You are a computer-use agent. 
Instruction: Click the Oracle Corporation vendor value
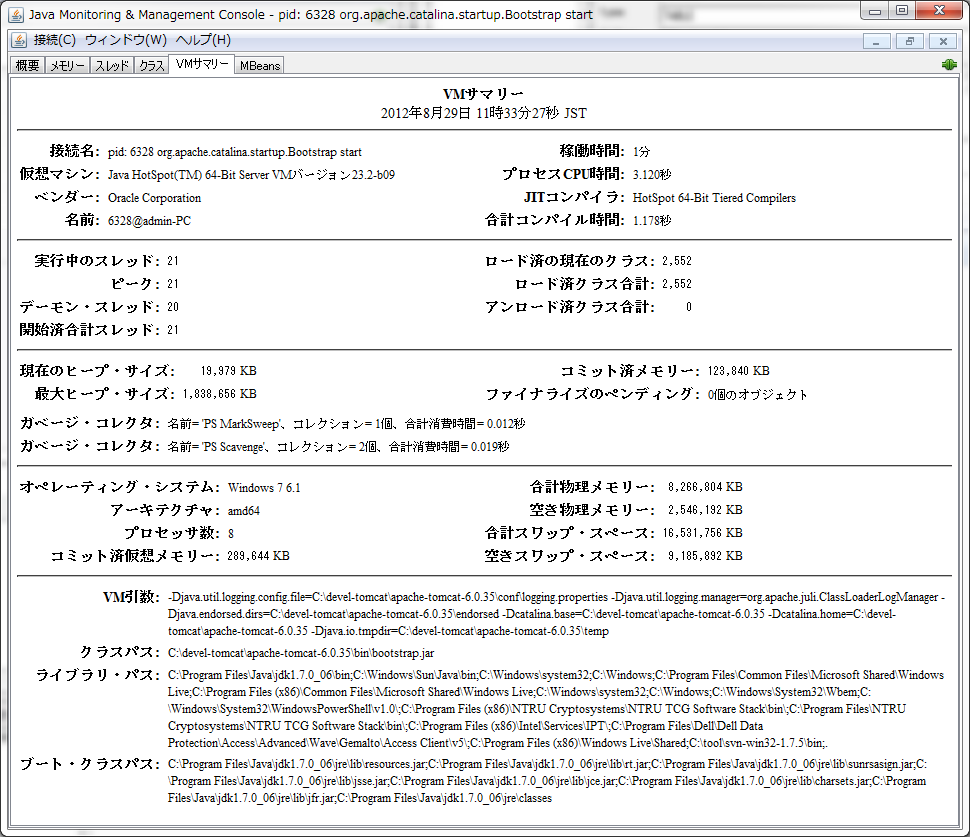154,198
